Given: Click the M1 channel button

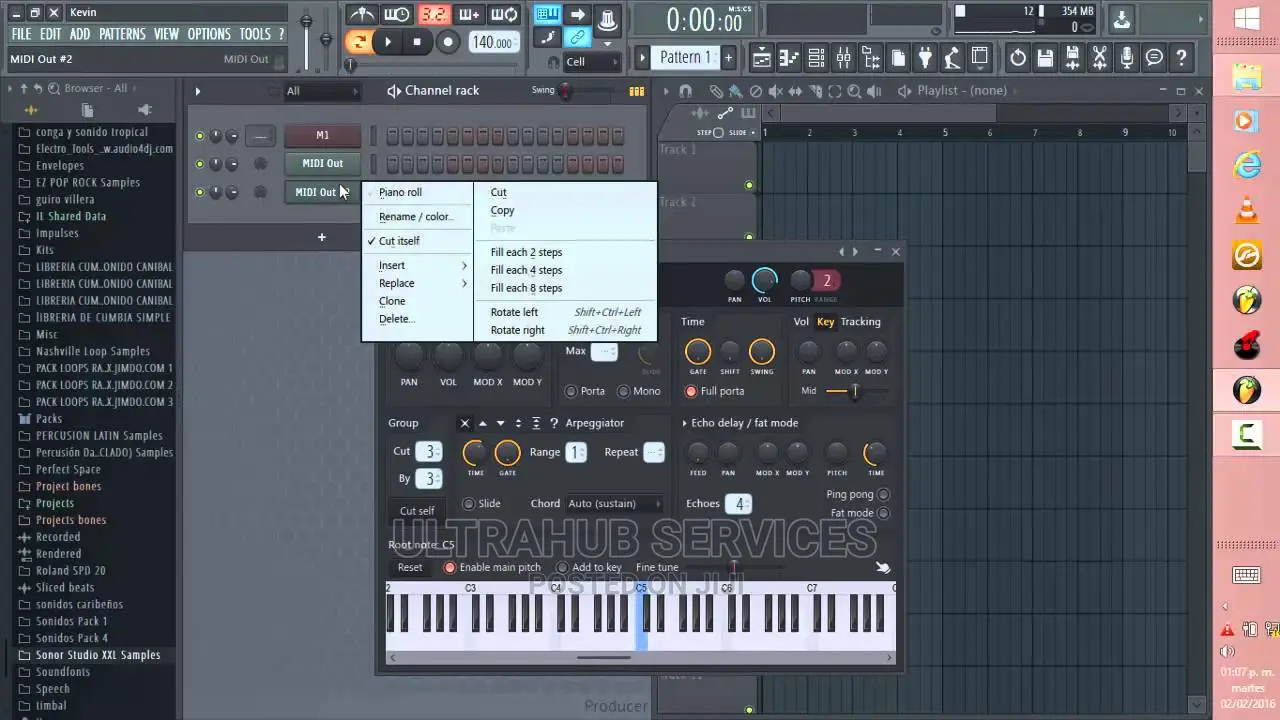Looking at the screenshot, I should click(x=322, y=135).
